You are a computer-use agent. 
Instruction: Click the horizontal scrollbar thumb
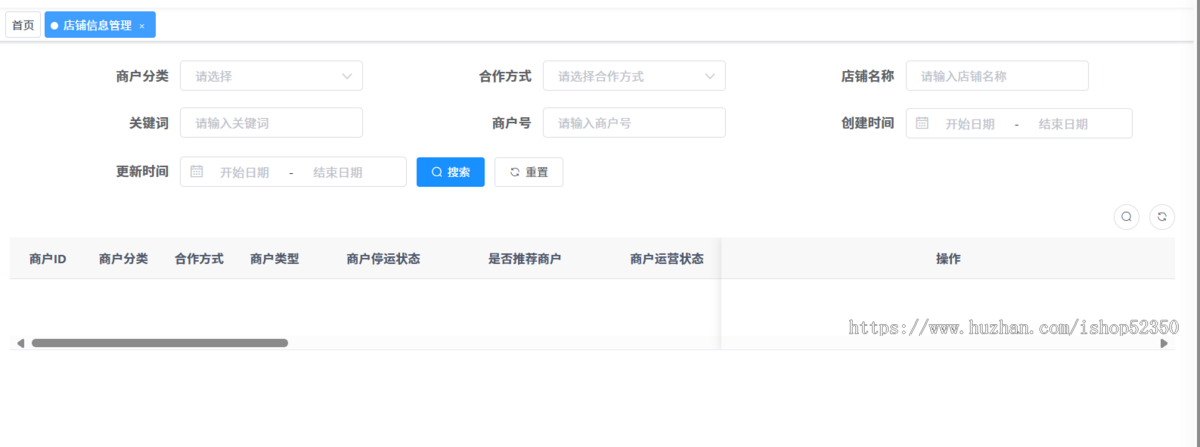(159, 343)
